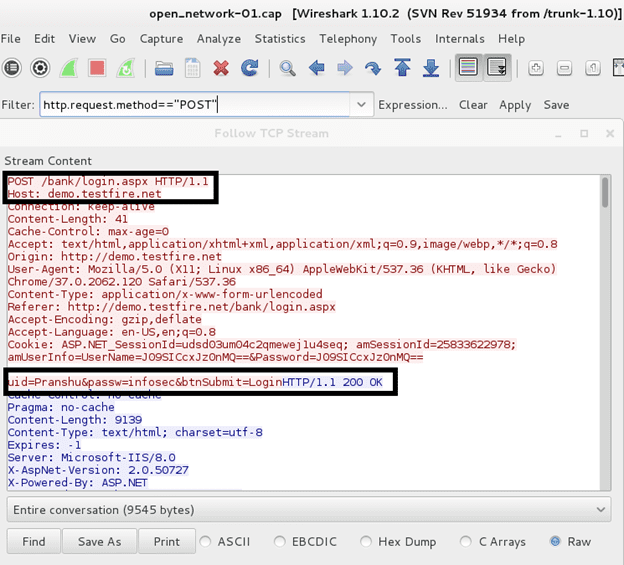Select Hex Dump display format
This screenshot has height=565, width=624.
[x=366, y=541]
